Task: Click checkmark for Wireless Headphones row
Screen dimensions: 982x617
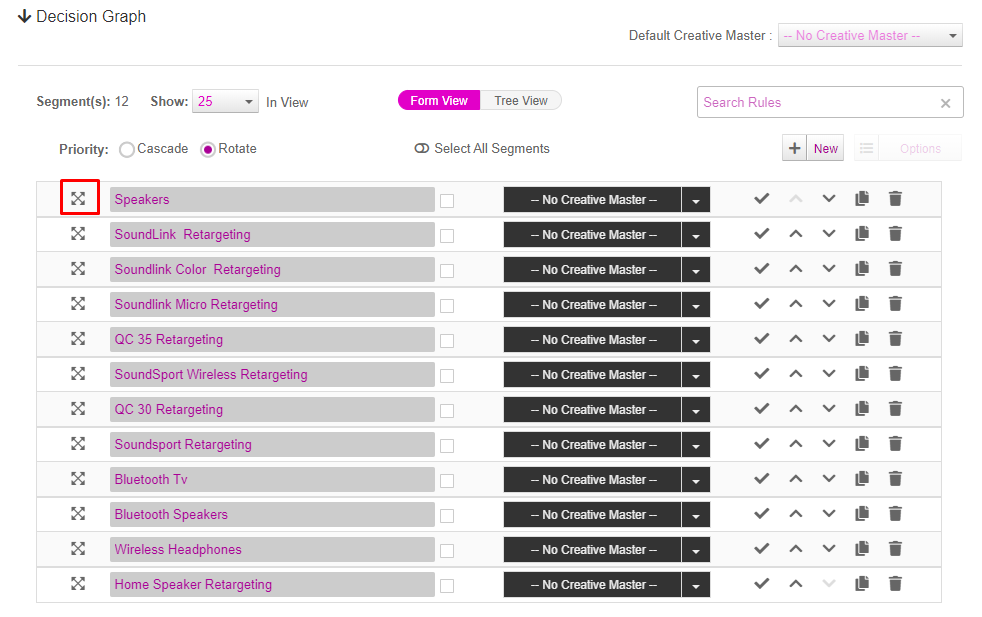Action: (762, 549)
